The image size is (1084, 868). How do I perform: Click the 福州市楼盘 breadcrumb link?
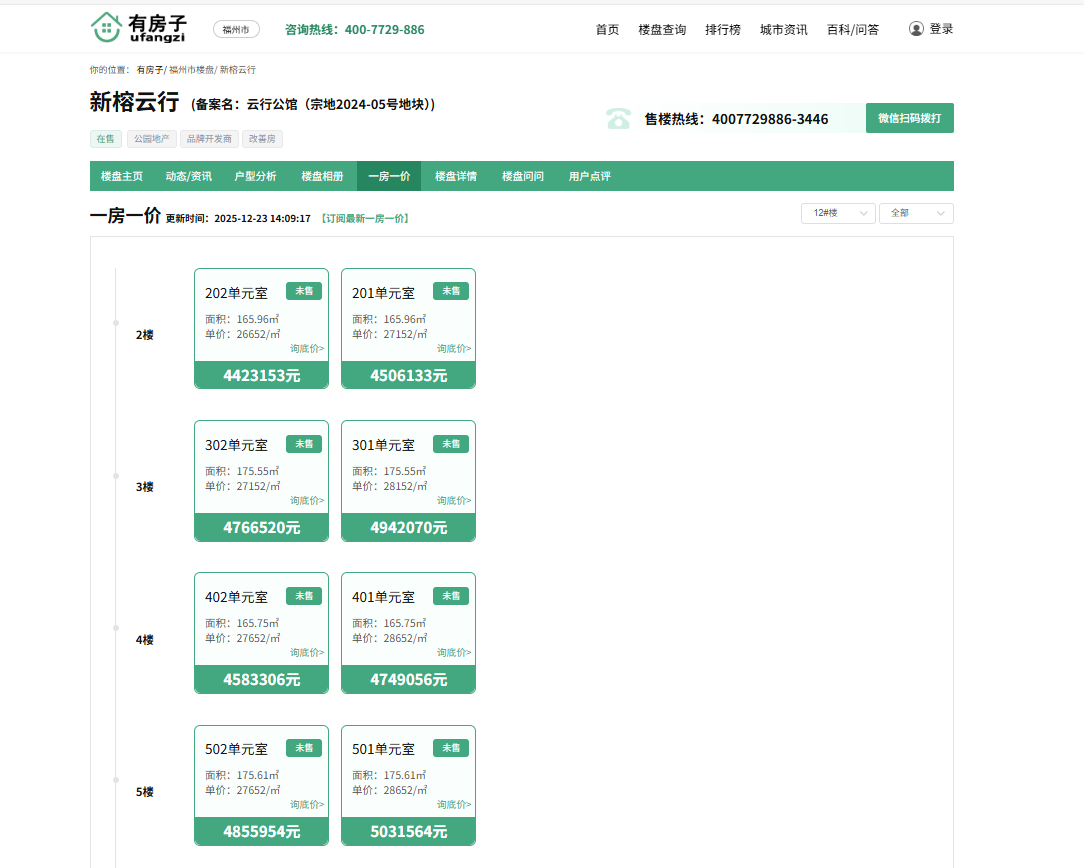[191, 70]
